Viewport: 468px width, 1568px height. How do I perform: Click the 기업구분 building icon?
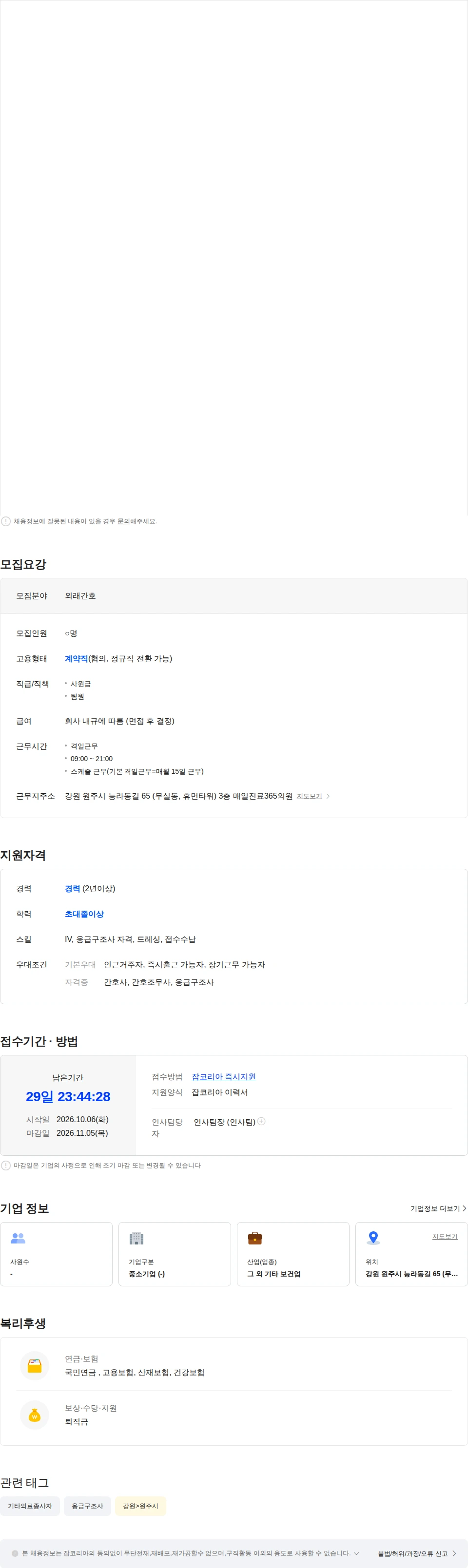[x=136, y=1238]
